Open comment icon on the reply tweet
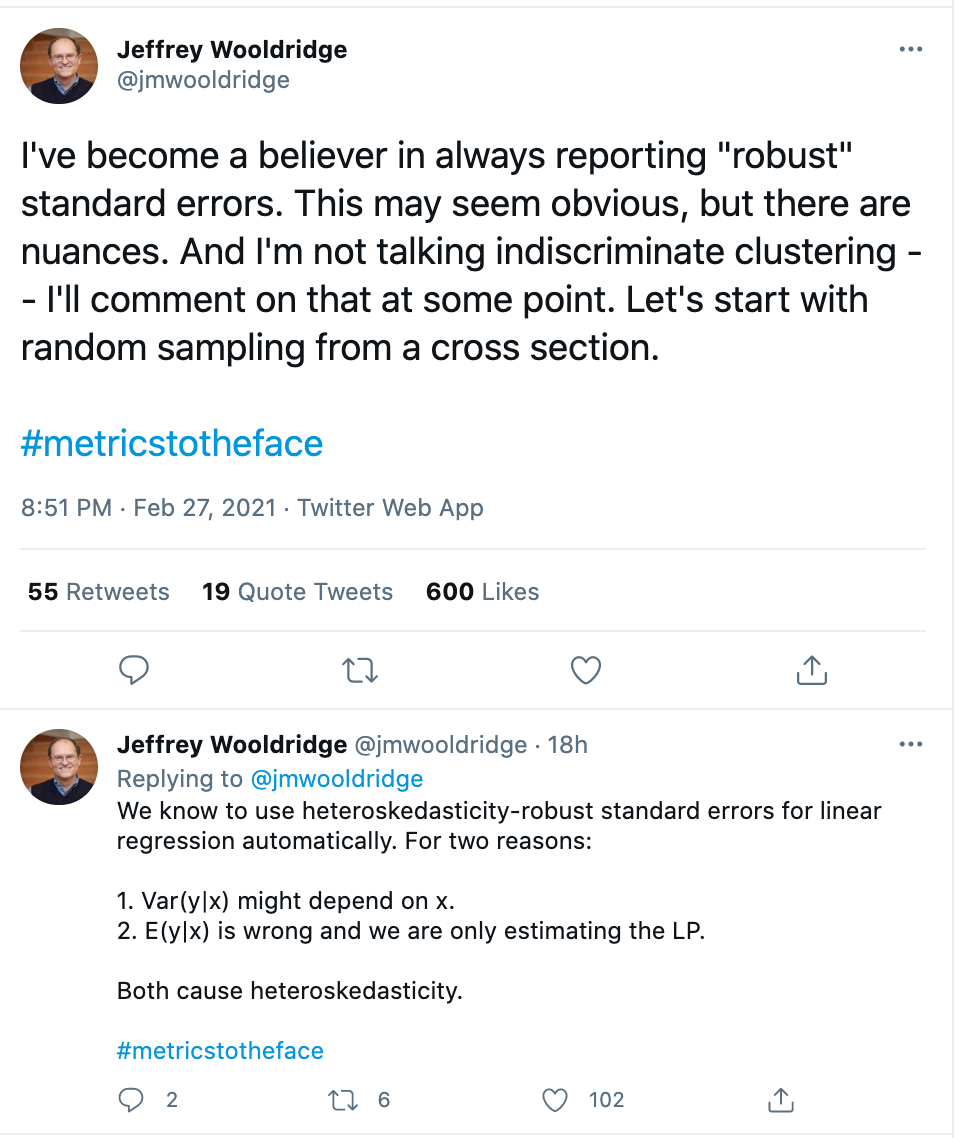Screen dimensions: 958x1138 tap(131, 1100)
